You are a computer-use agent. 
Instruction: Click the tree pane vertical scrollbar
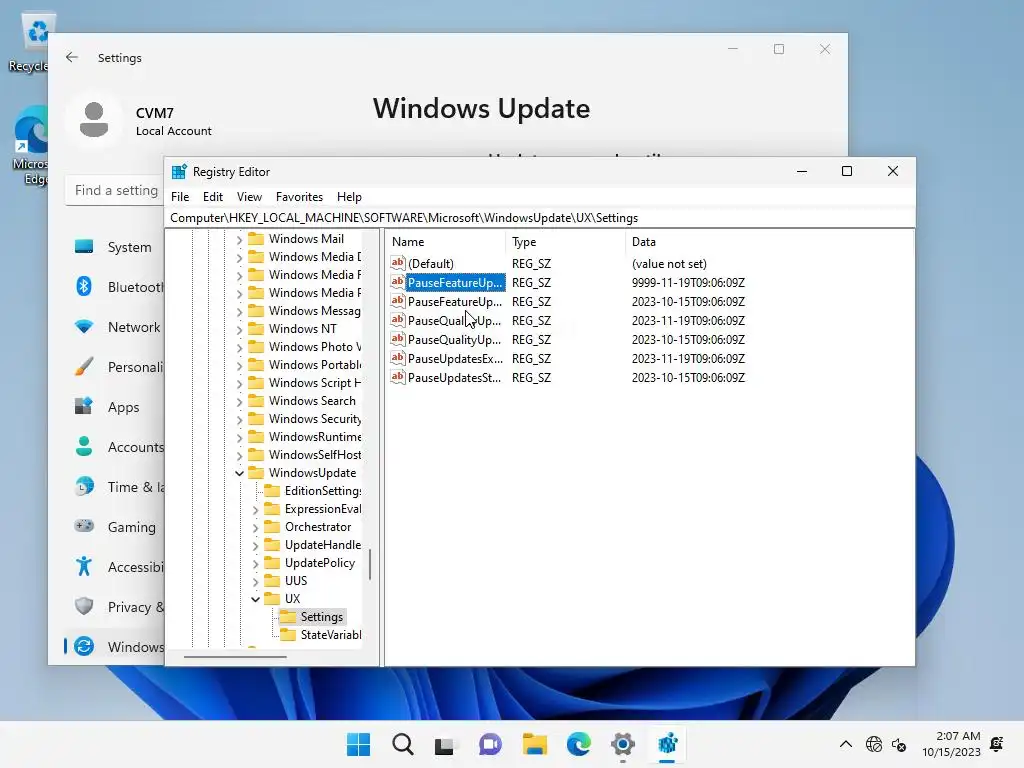pyautogui.click(x=370, y=564)
